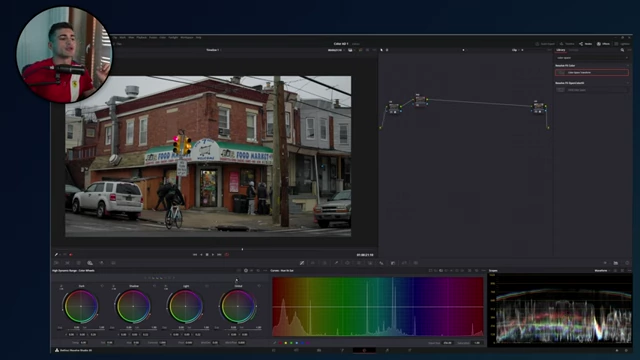
Task: Open the Timeline 1 dropdown
Action: (x=213, y=50)
